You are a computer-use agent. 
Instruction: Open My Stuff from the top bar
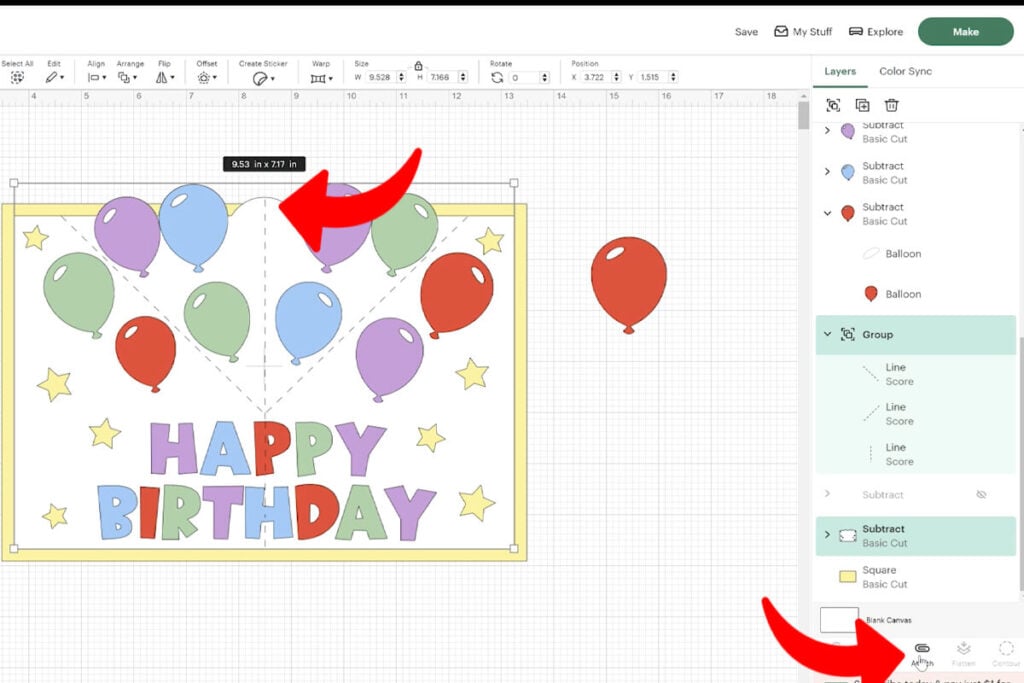click(803, 31)
